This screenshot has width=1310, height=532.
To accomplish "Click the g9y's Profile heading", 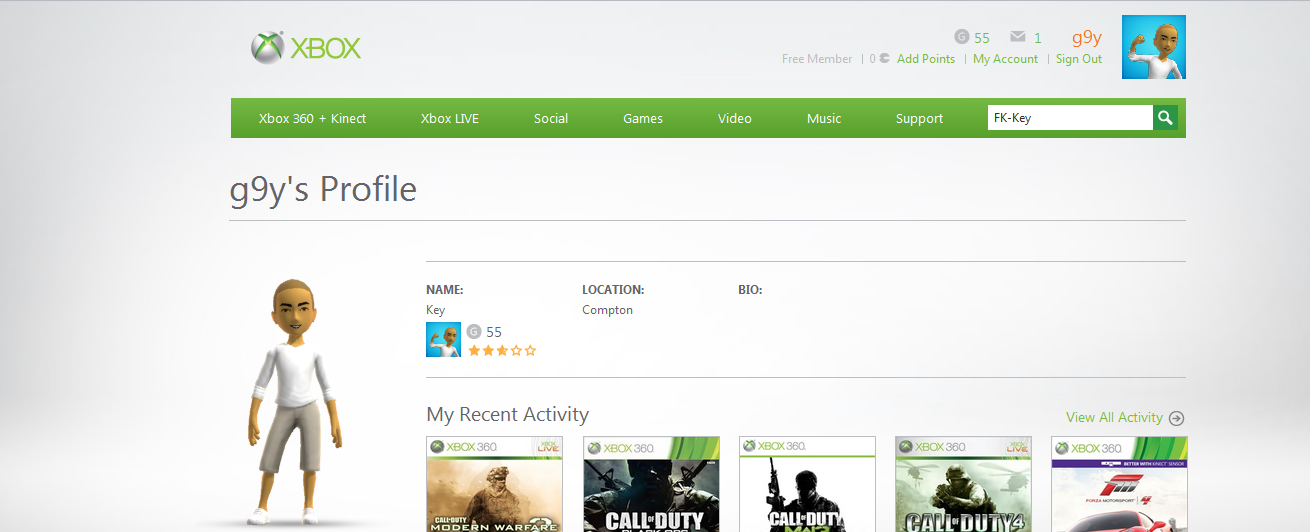I will (323, 189).
